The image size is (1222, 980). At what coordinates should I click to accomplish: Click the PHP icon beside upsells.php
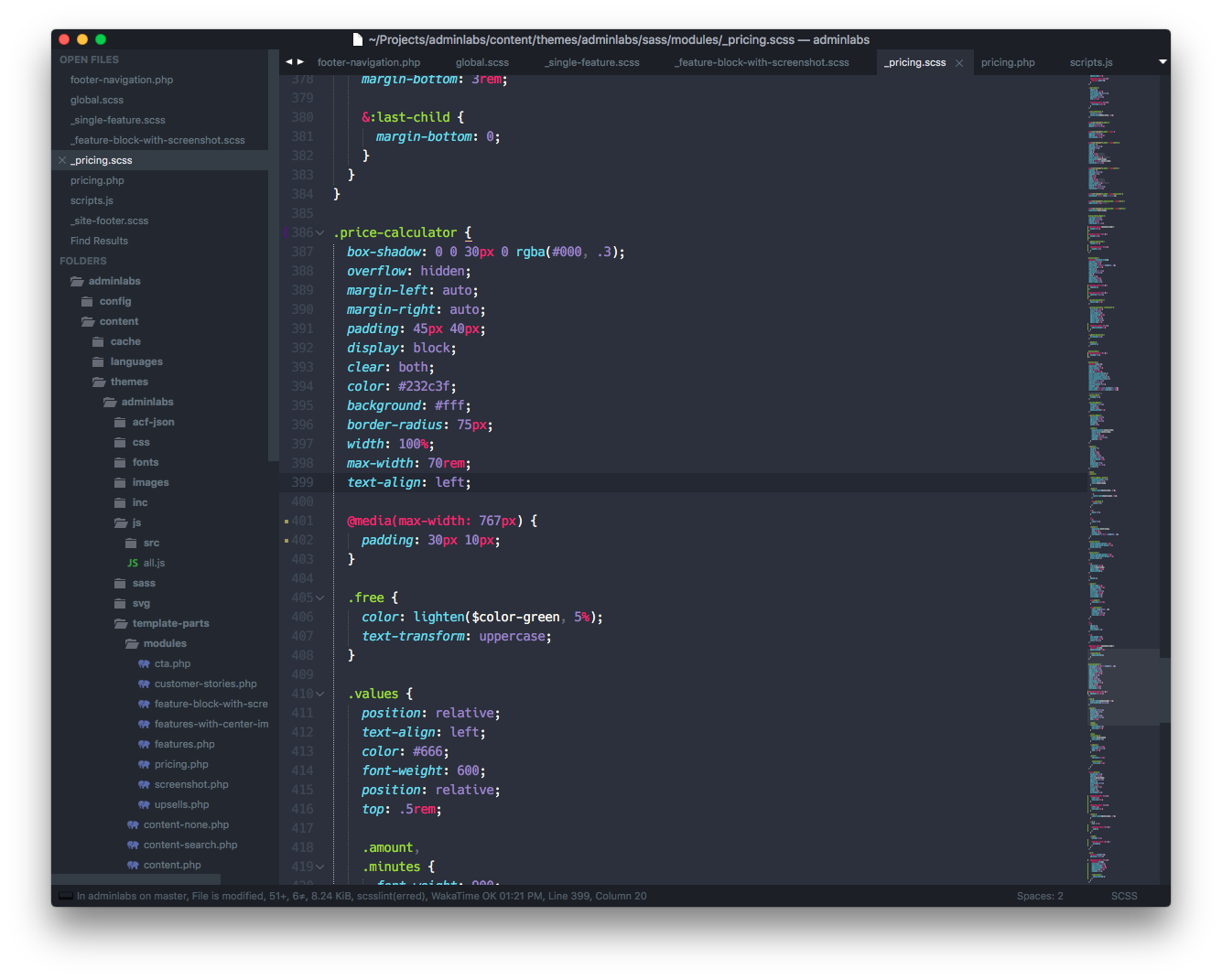coord(144,804)
